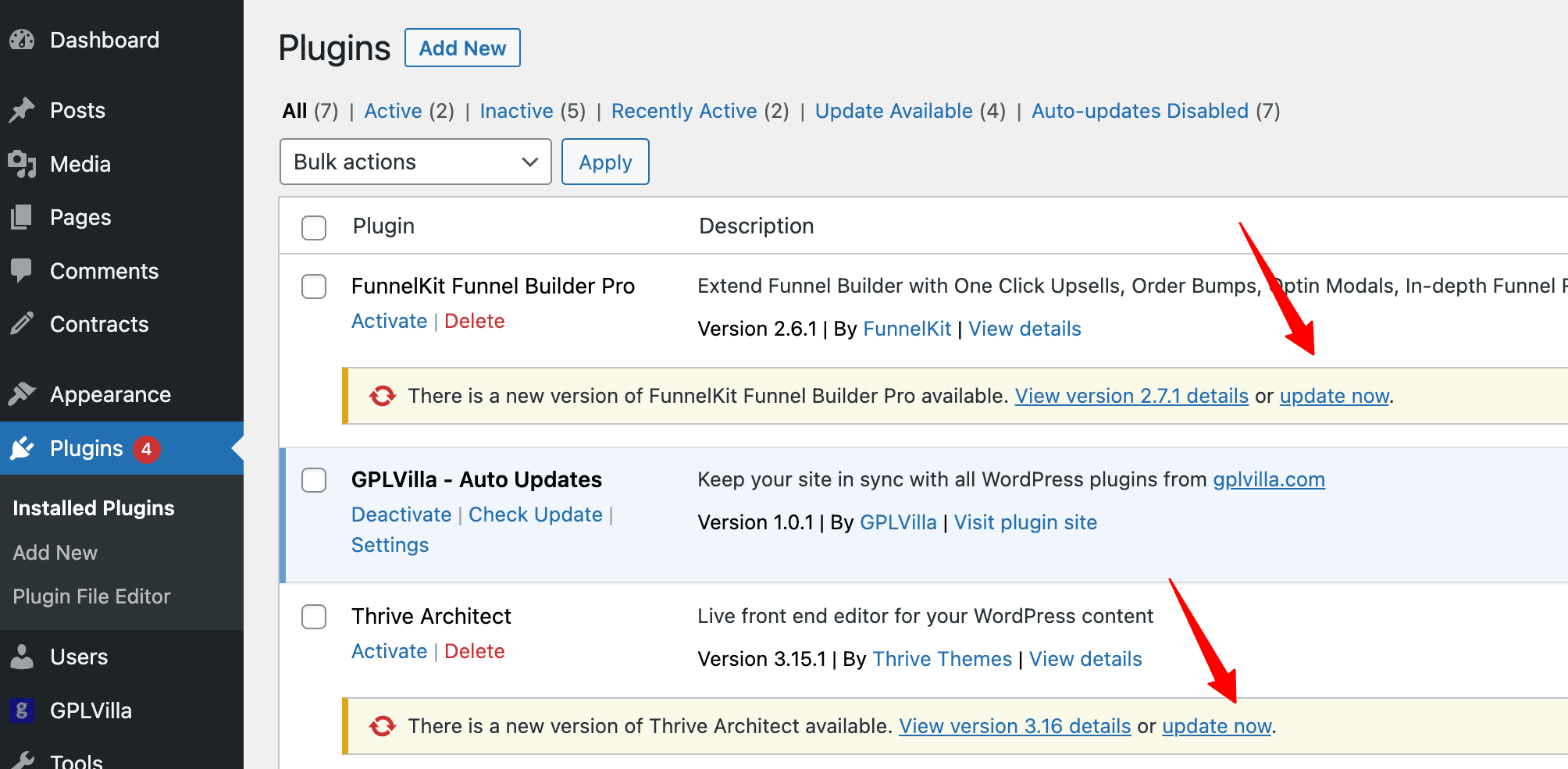Screen dimensions: 1568x769
Task: Open View version 2.7.1 details link
Action: pyautogui.click(x=1131, y=396)
